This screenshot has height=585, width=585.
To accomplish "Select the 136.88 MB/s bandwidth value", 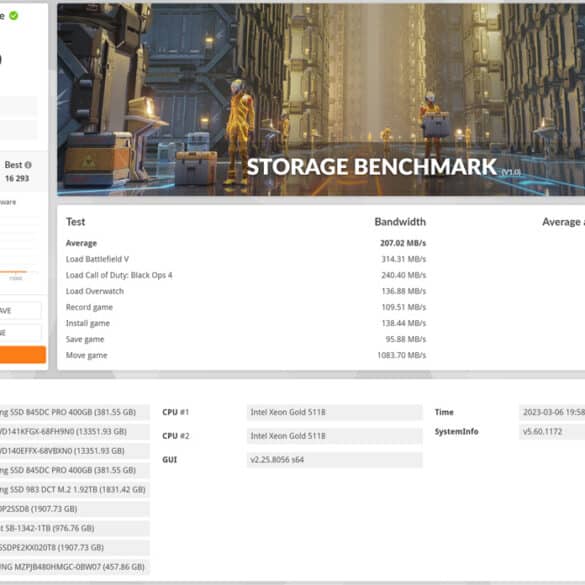I will coord(404,291).
